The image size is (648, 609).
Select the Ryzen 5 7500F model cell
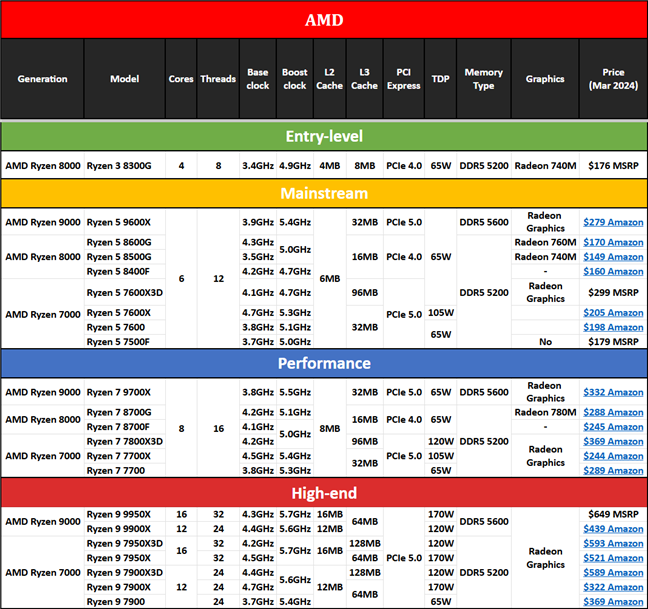click(x=124, y=342)
